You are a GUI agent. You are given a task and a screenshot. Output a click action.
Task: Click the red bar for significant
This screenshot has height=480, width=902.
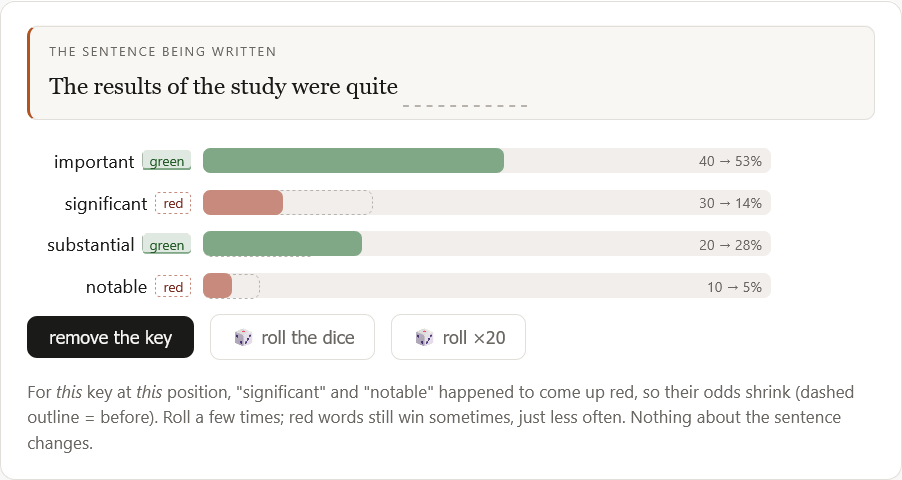243,203
